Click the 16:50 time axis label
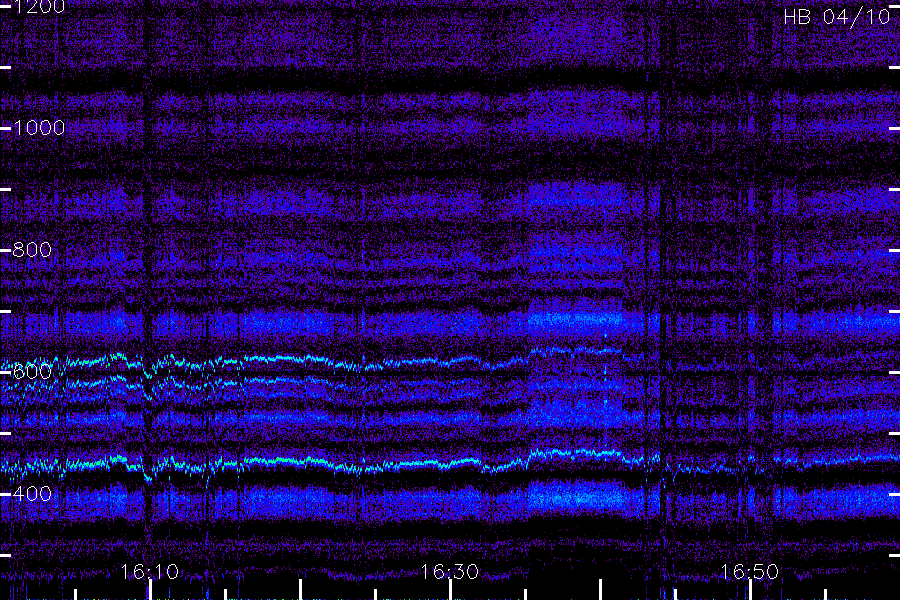The height and width of the screenshot is (600, 900). pos(750,572)
